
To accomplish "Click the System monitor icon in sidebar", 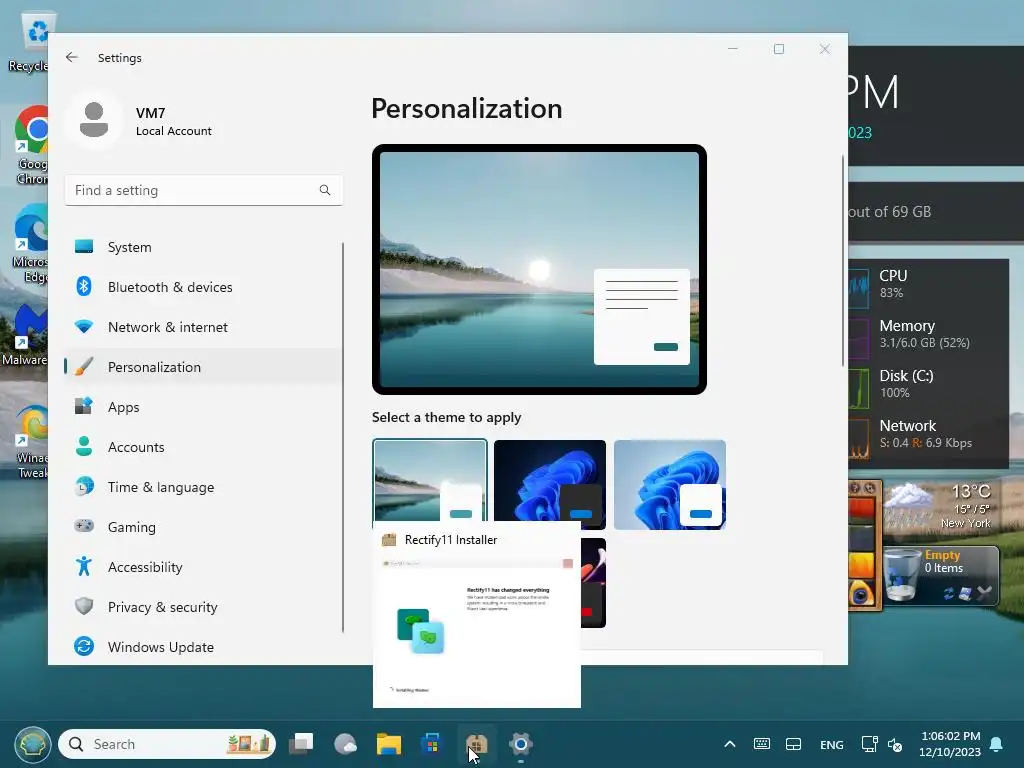I will pyautogui.click(x=84, y=246).
